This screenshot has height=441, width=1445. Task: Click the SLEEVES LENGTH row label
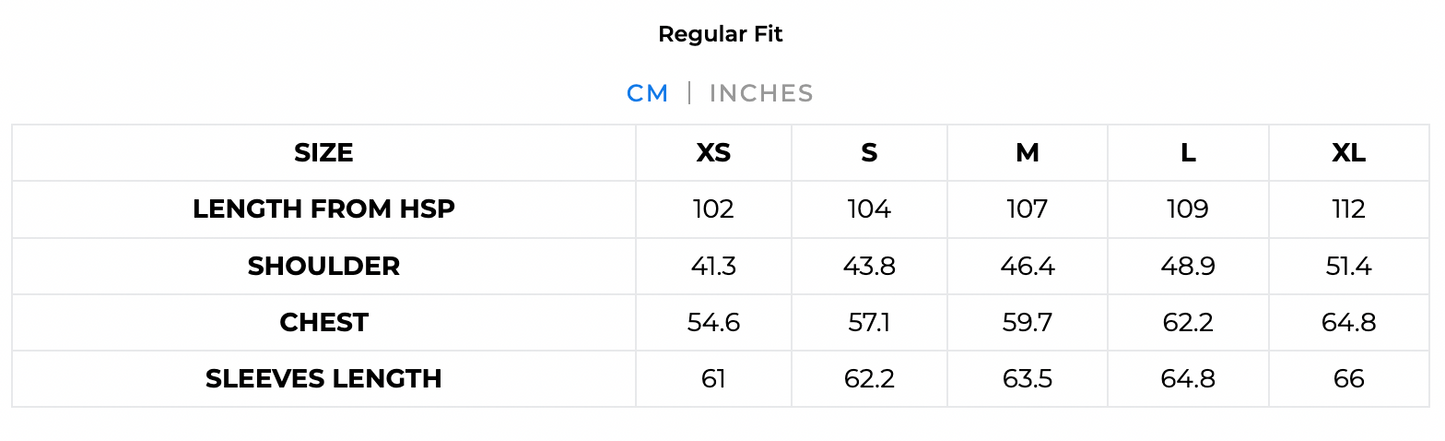pyautogui.click(x=324, y=379)
